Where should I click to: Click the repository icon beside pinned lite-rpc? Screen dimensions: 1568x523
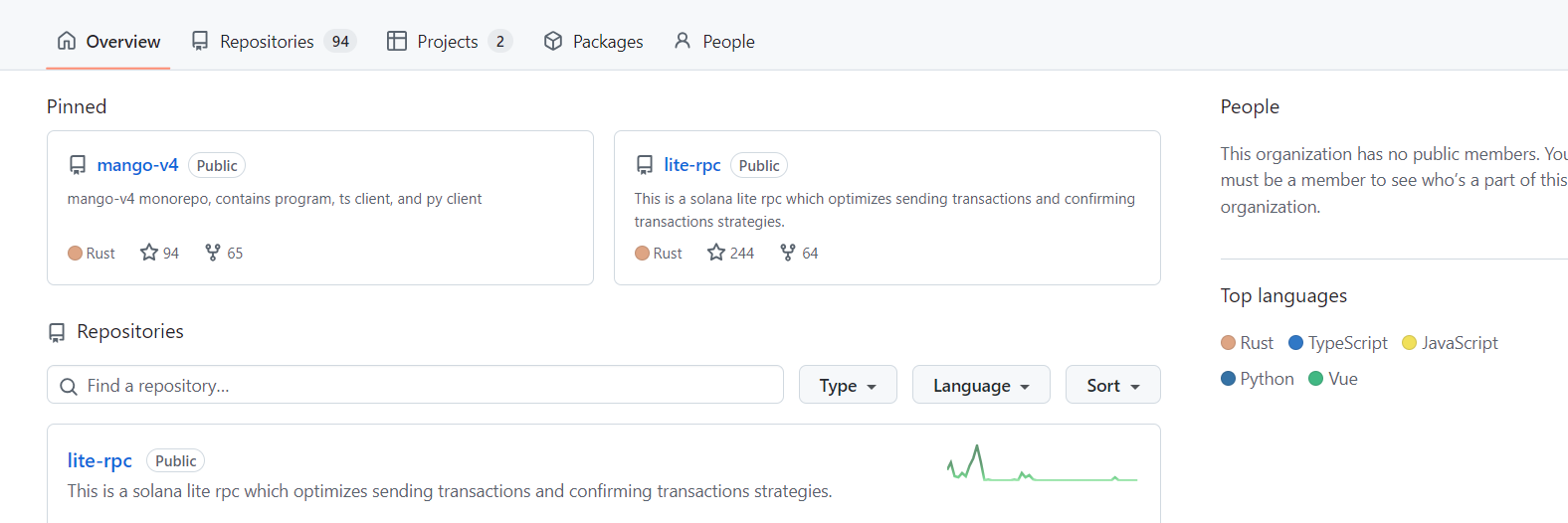point(645,165)
